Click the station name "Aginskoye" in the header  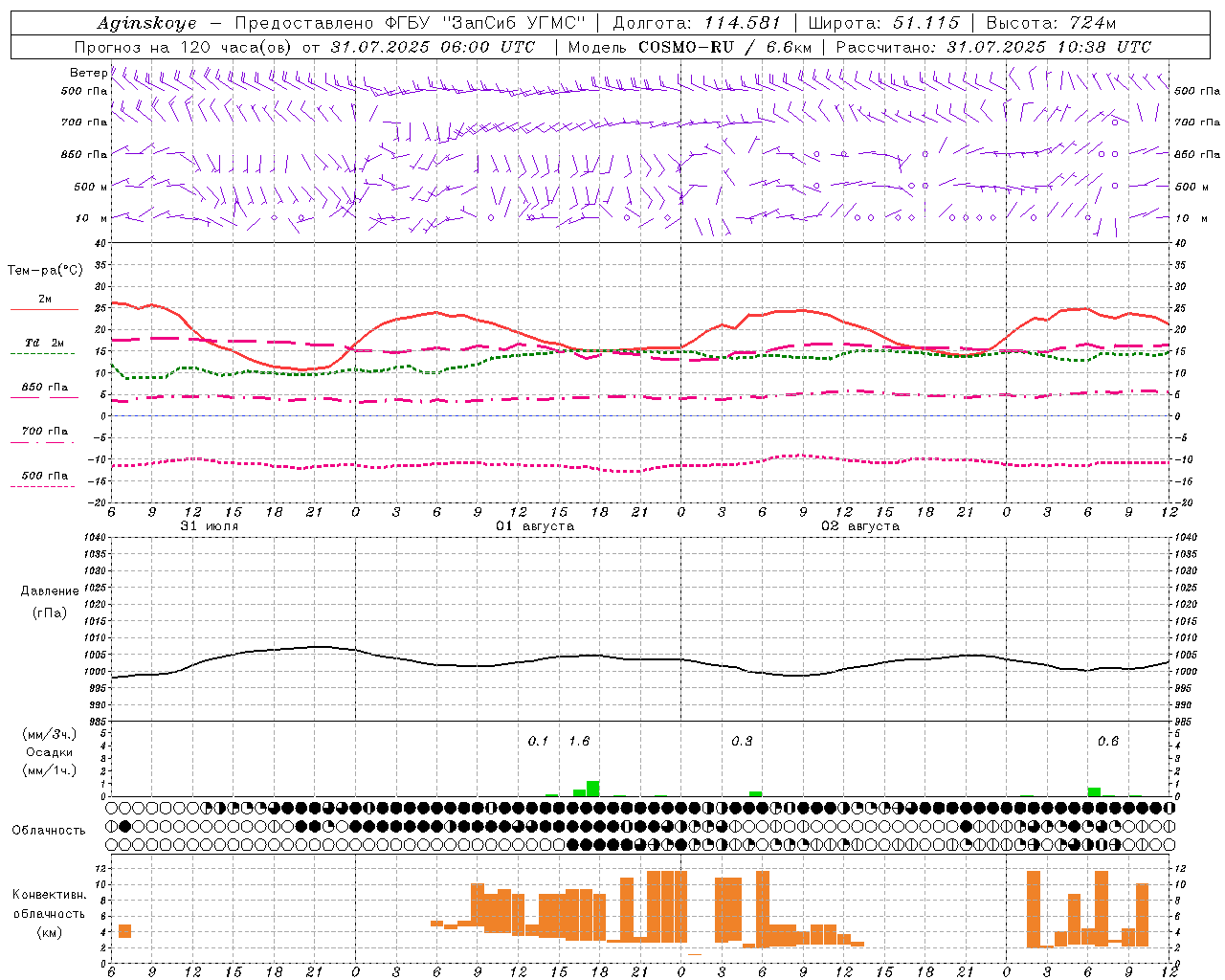point(147,23)
